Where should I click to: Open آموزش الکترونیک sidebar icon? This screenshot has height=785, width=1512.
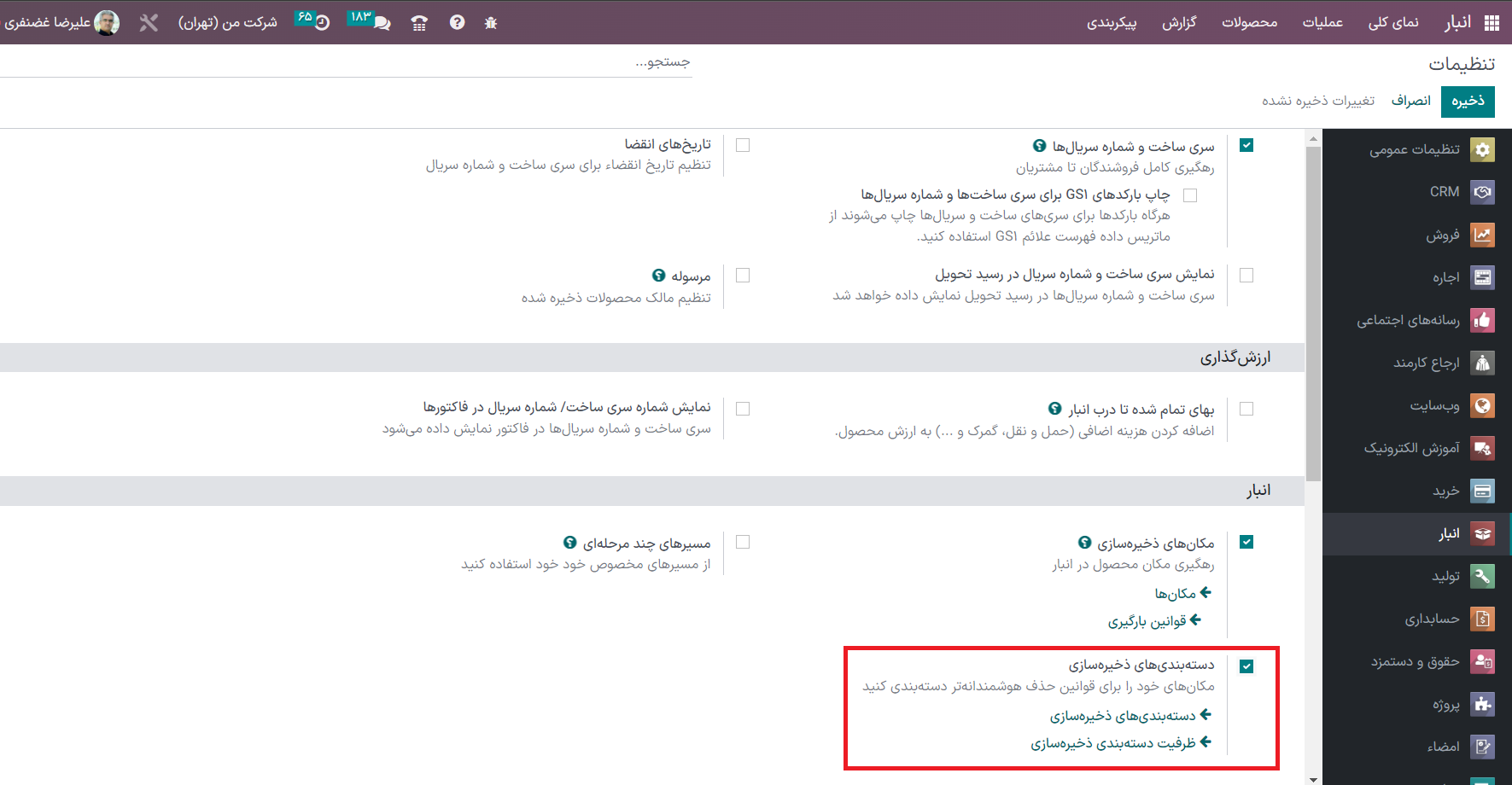[1483, 448]
